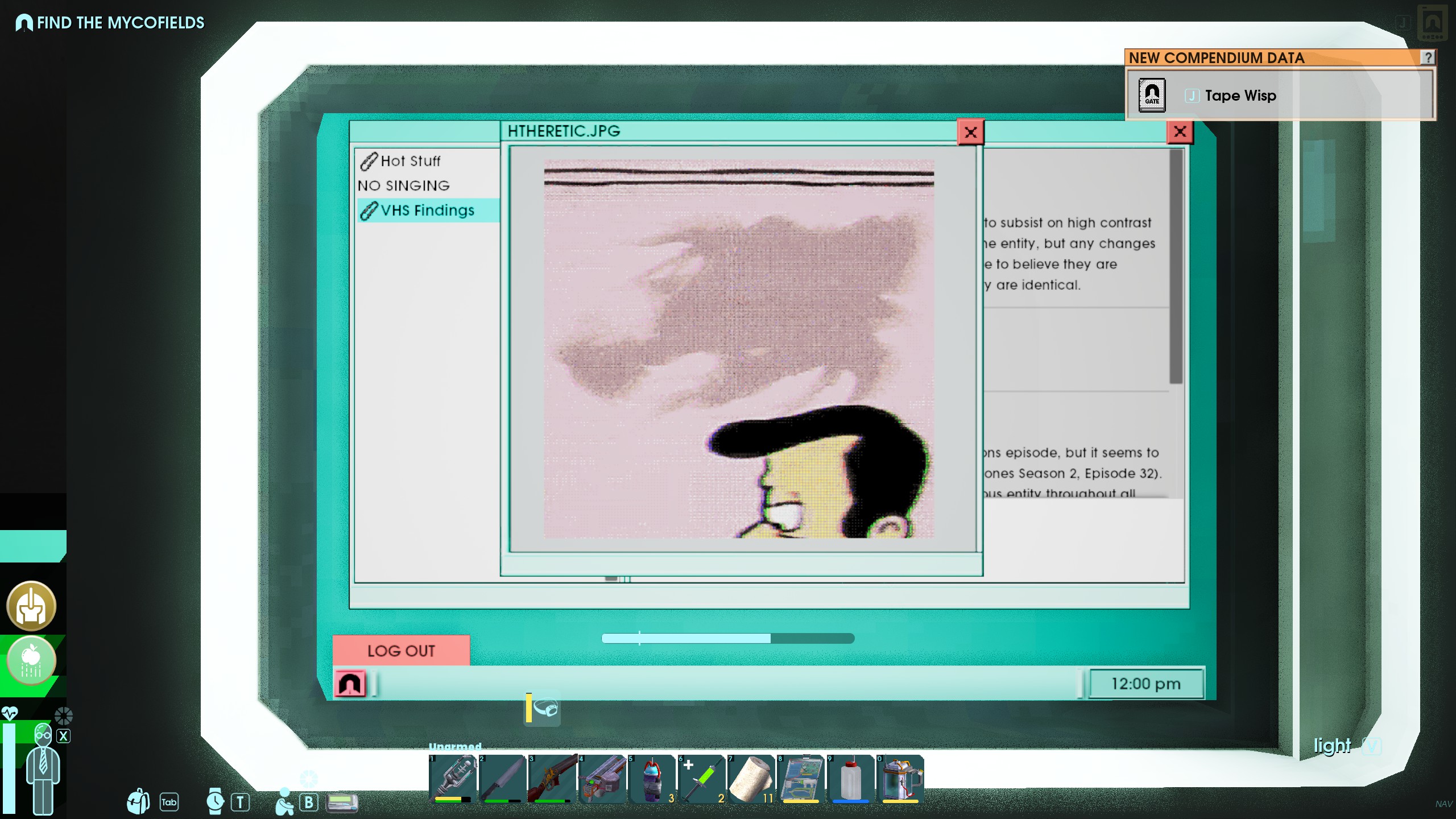Click the GATE icon in the compendium notification
The image size is (1456, 819).
click(1152, 95)
